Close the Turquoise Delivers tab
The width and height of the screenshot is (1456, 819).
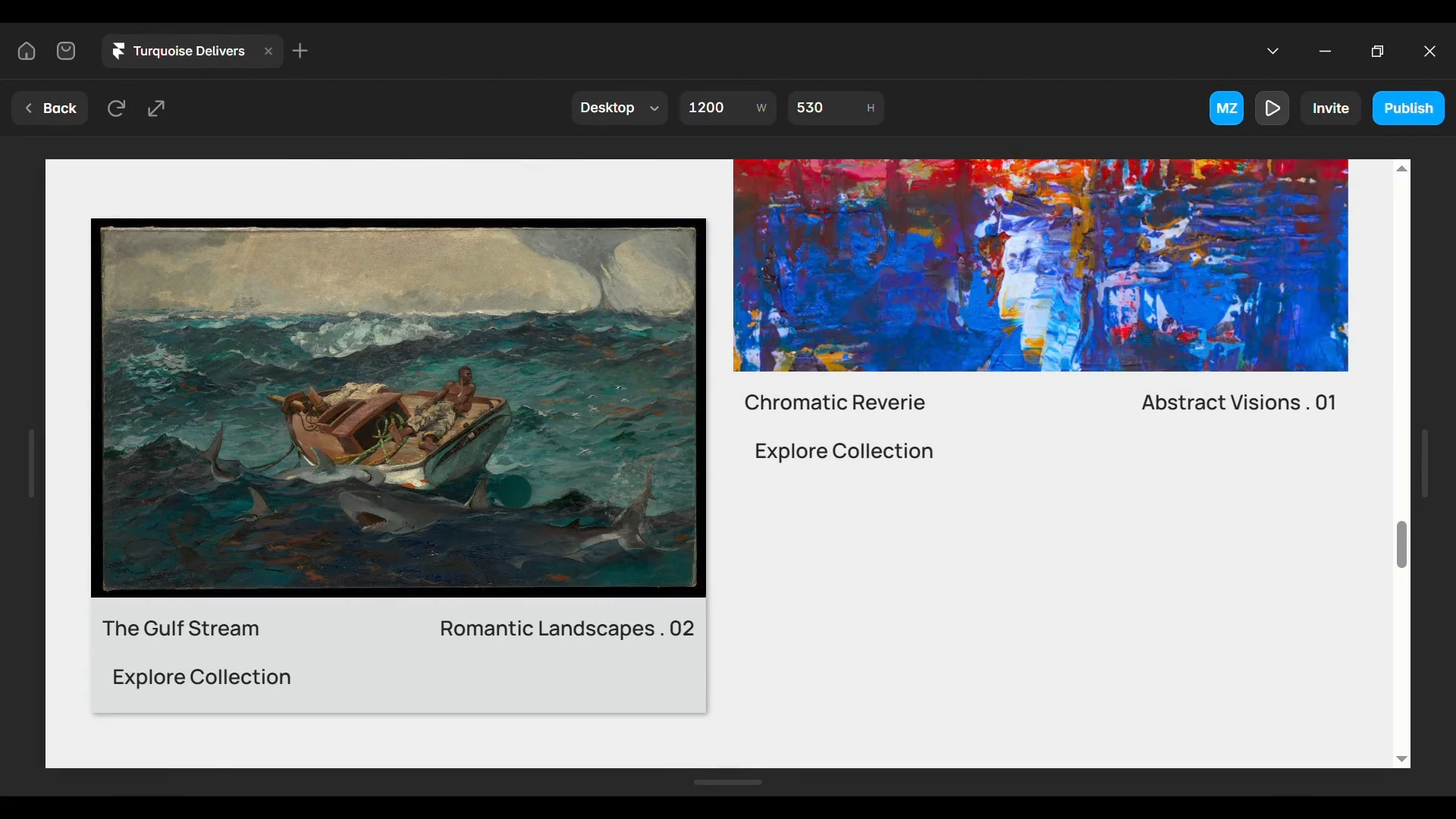tap(268, 52)
